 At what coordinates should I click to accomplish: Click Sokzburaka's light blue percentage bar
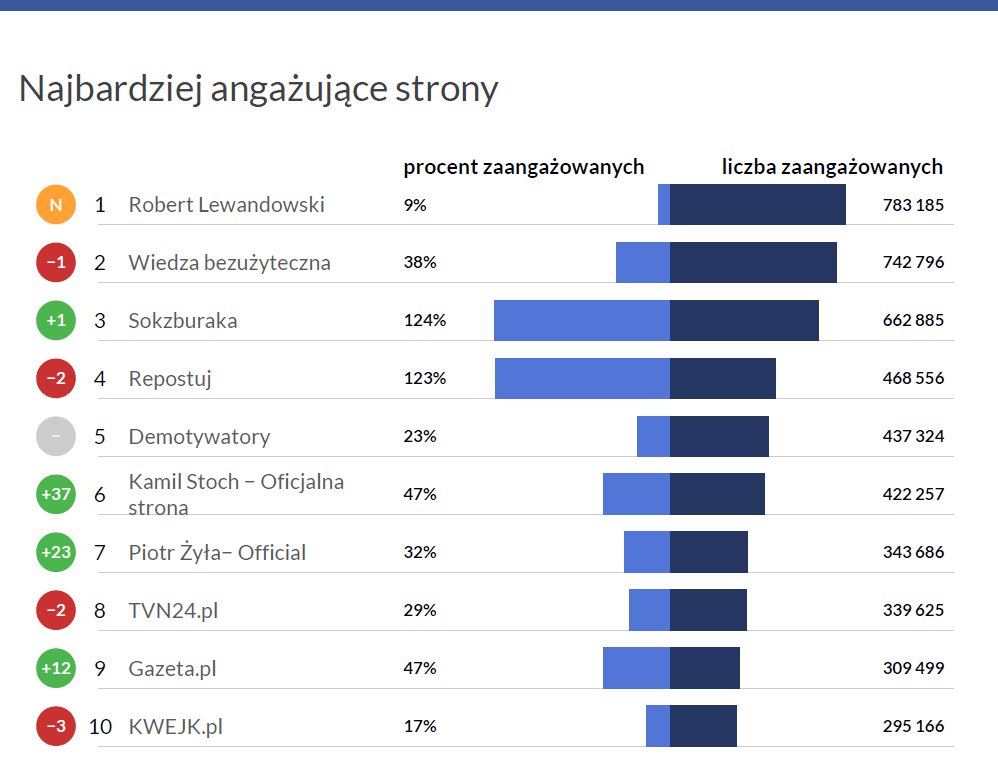pyautogui.click(x=581, y=321)
